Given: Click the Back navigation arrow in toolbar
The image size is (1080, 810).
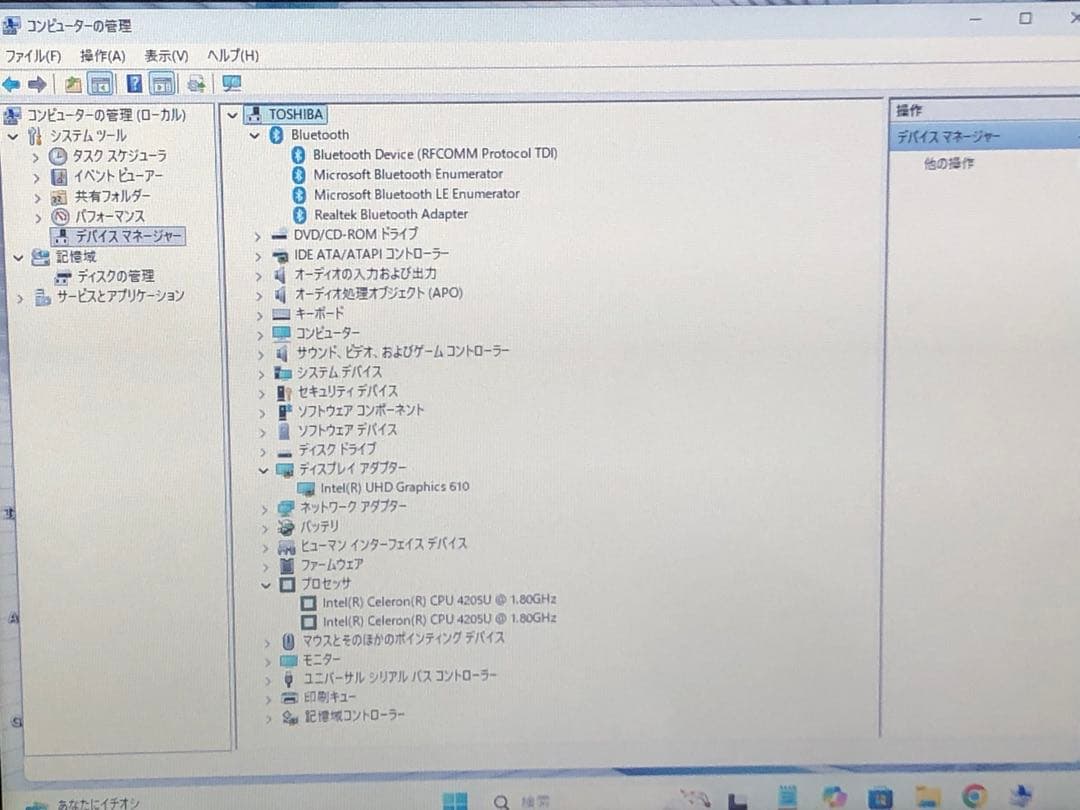Looking at the screenshot, I should (x=10, y=84).
